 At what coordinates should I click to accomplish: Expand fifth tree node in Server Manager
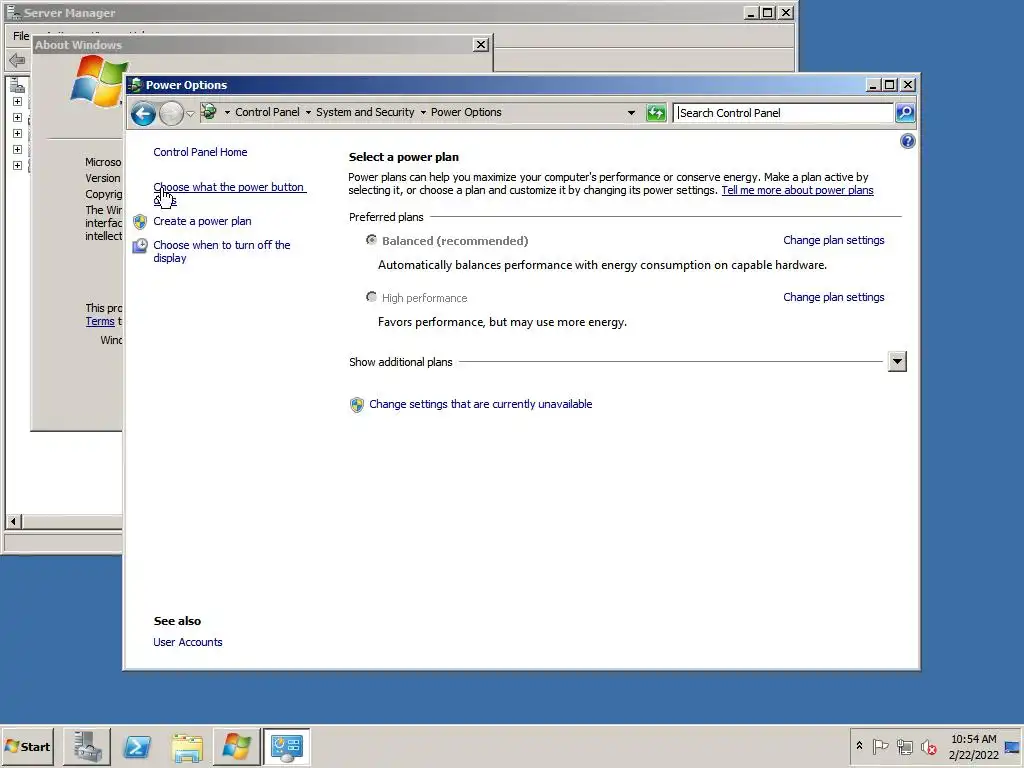[18, 165]
